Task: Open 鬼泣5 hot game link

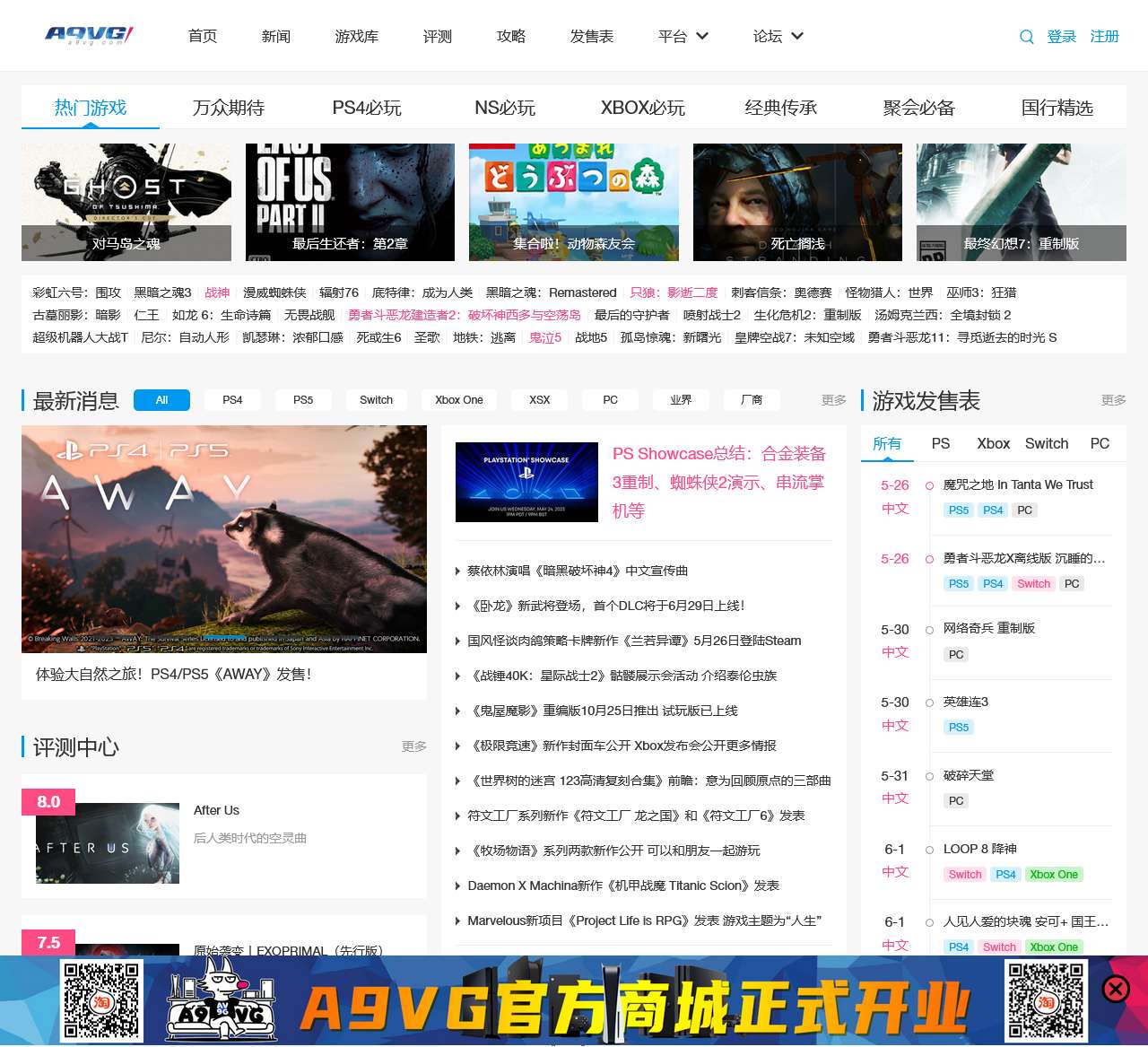Action: coord(545,337)
